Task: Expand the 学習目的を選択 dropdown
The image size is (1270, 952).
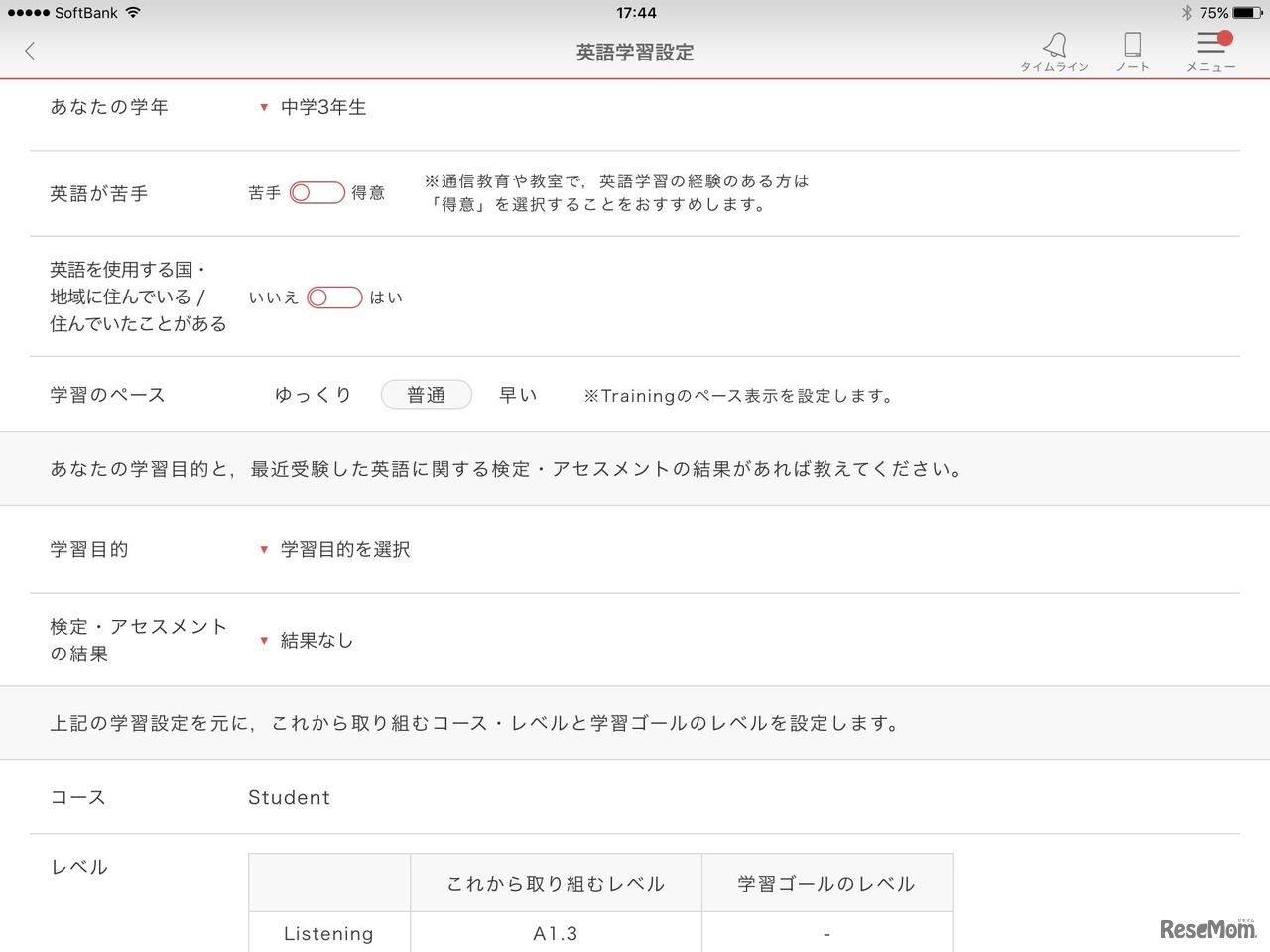Action: coord(337,549)
